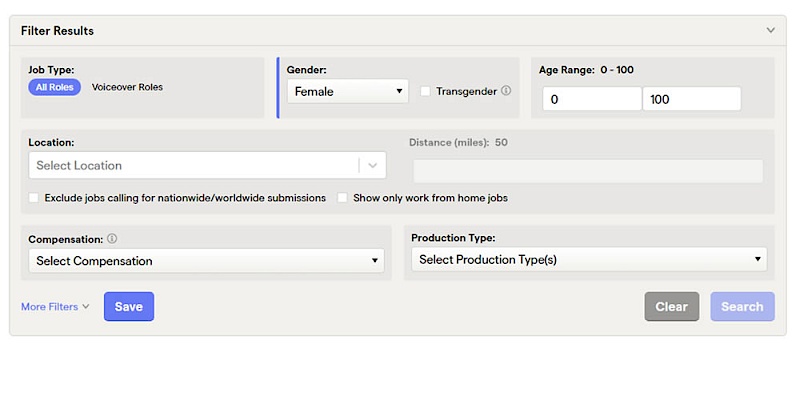Click the info icon next to Compensation
The height and width of the screenshot is (400, 800).
click(x=112, y=239)
